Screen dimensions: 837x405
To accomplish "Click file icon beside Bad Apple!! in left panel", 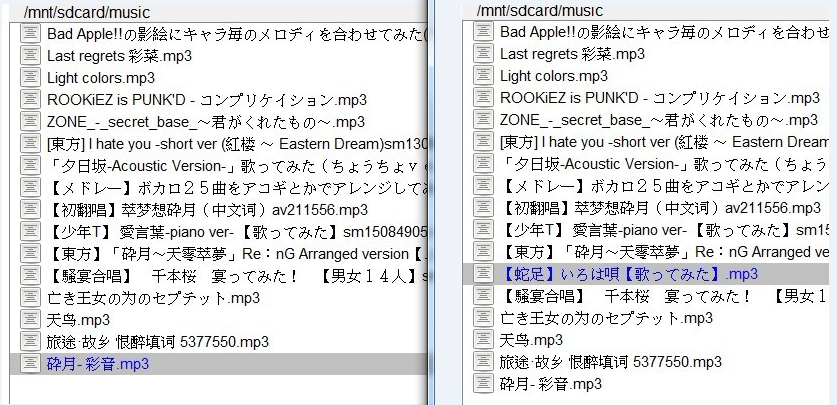I will tap(30, 33).
